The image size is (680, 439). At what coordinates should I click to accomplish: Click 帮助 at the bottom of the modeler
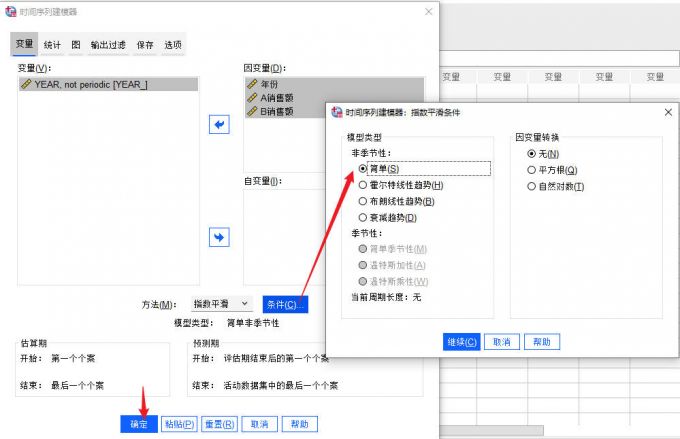tap(300, 424)
